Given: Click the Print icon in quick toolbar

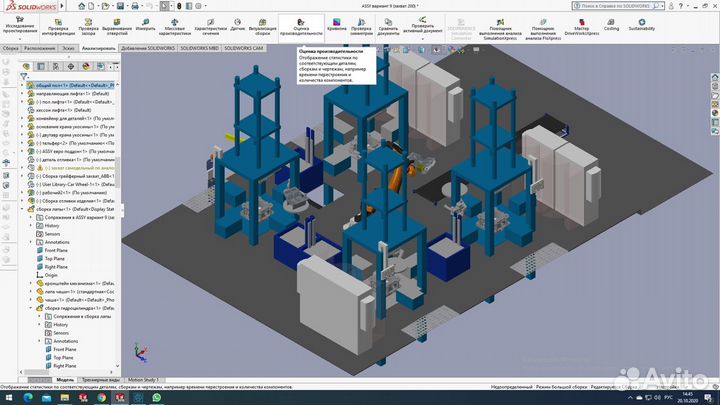Looking at the screenshot, I should click(135, 6).
